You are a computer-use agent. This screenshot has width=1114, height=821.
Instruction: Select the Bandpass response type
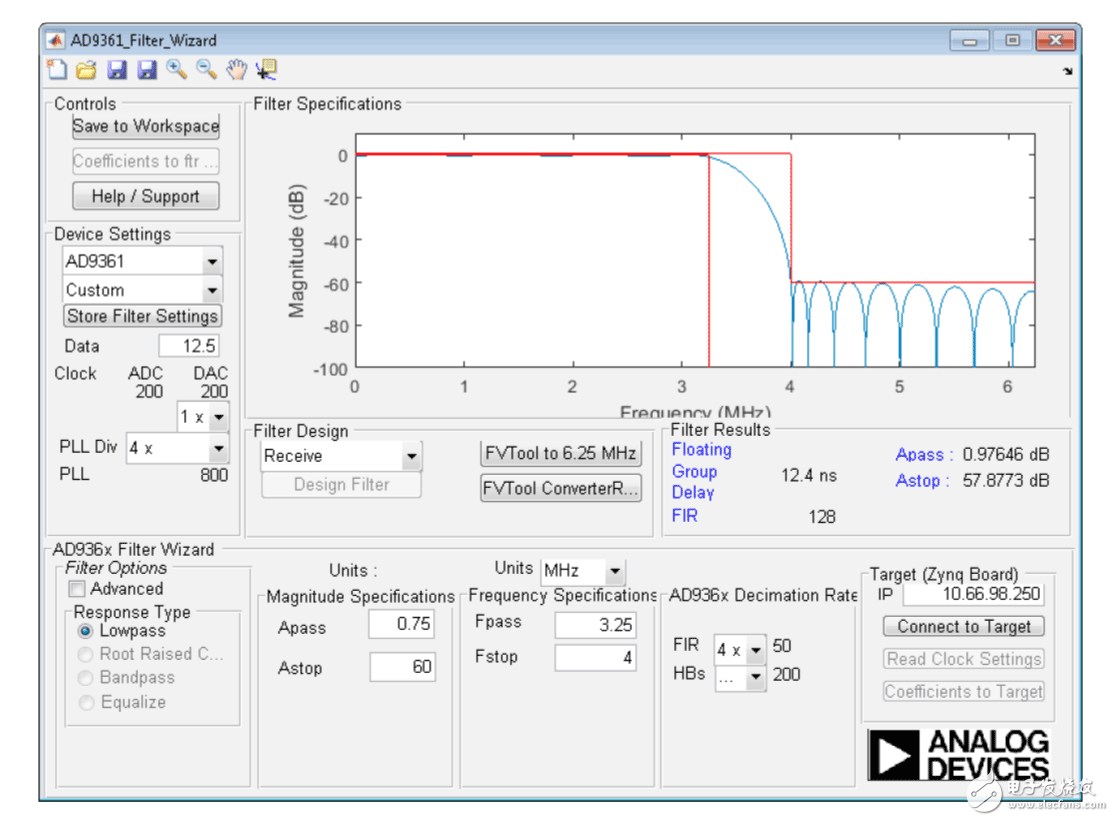85,678
